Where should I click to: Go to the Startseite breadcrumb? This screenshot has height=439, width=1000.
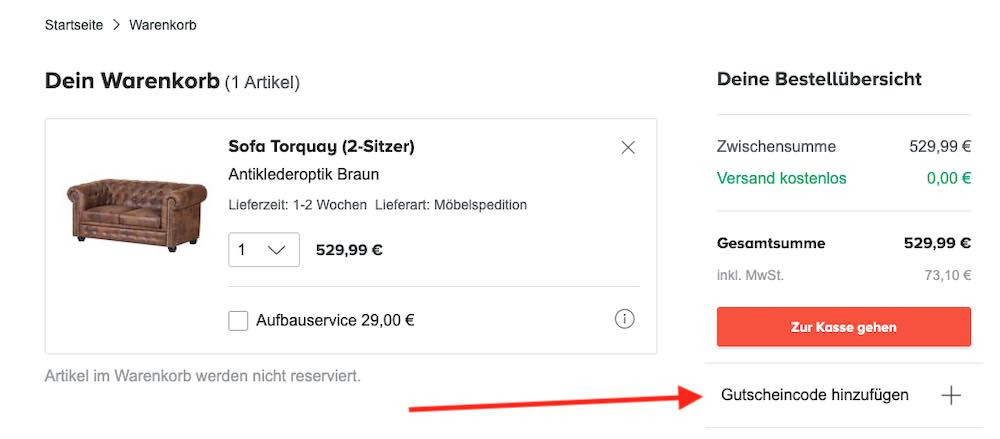coord(74,25)
